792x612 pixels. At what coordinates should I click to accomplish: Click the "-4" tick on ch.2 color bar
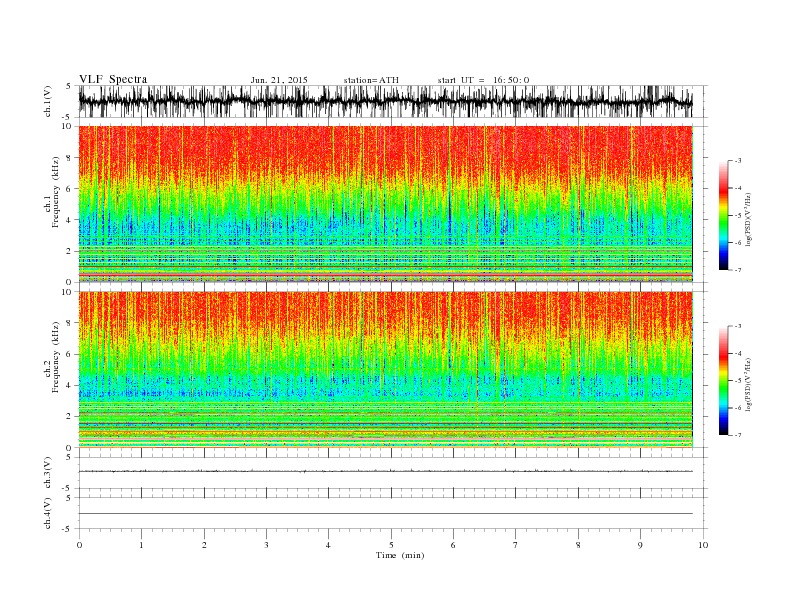(x=738, y=353)
